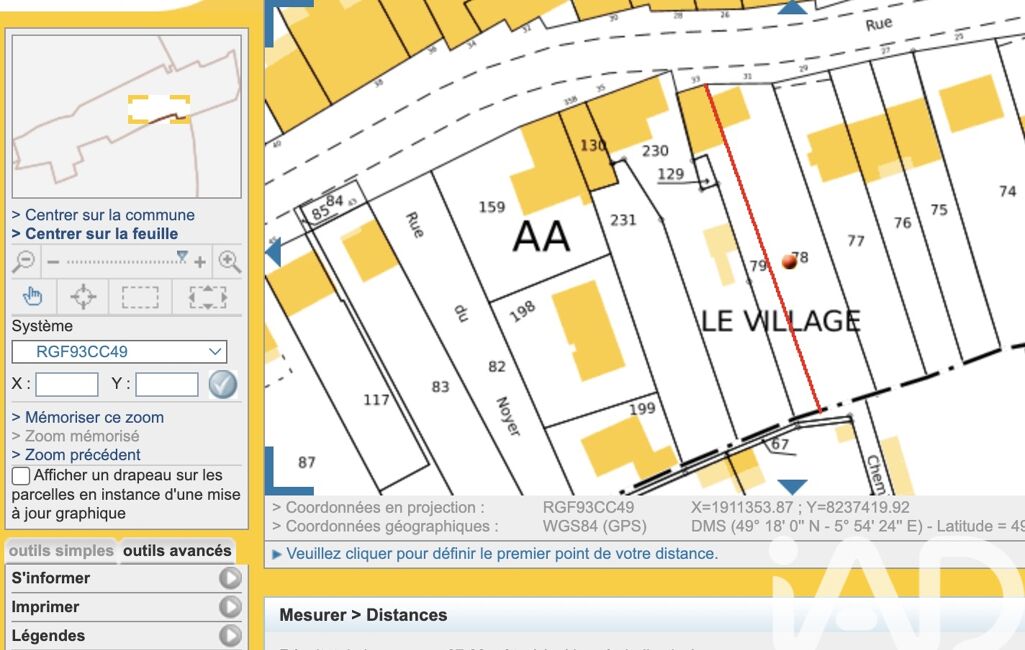Screen dimensions: 1025x650
Task: Enable the 'Afficher un drapeau' checkbox
Action: tap(21, 476)
